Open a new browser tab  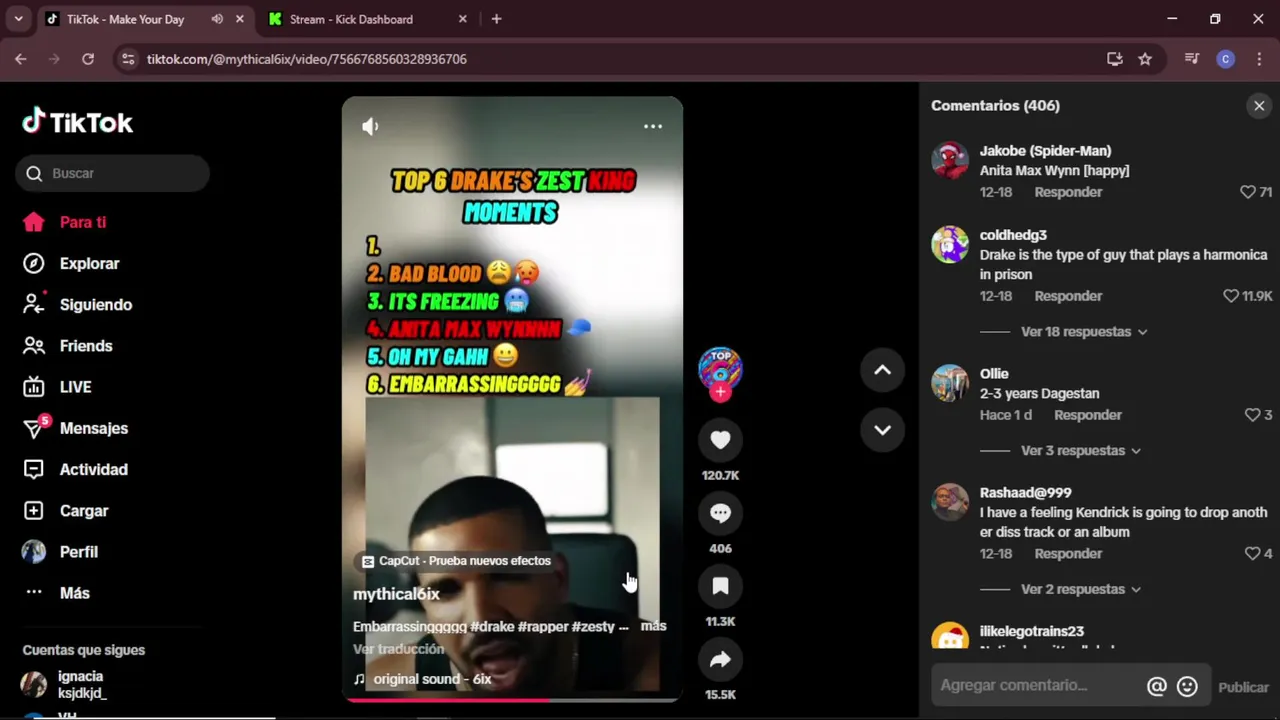point(496,19)
